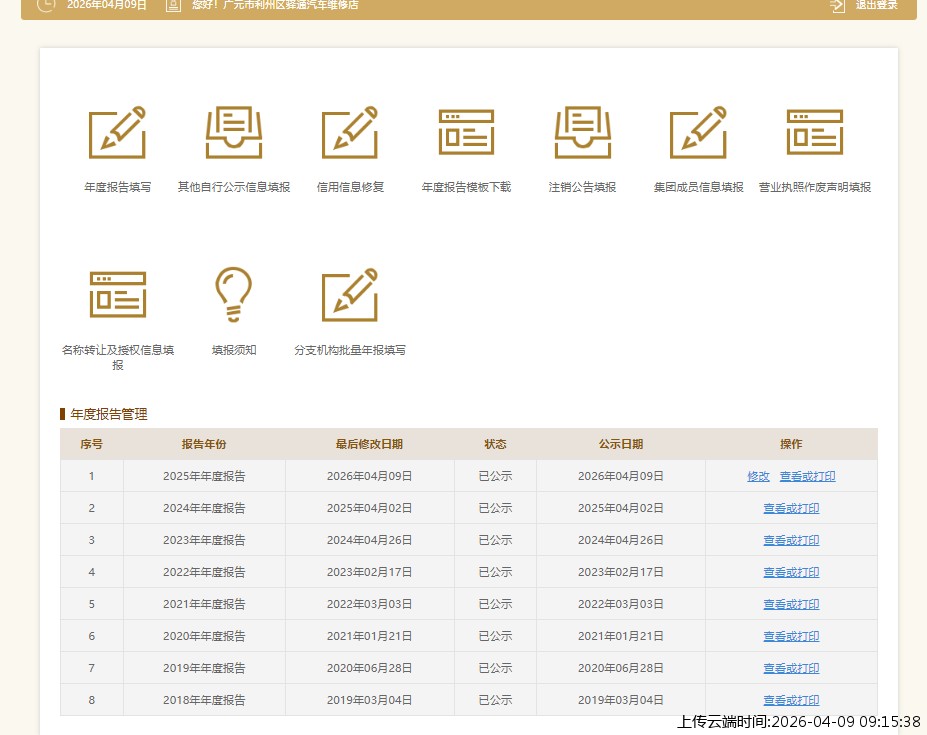Open 注销公告填报 icon
The image size is (927, 735).
tap(582, 133)
